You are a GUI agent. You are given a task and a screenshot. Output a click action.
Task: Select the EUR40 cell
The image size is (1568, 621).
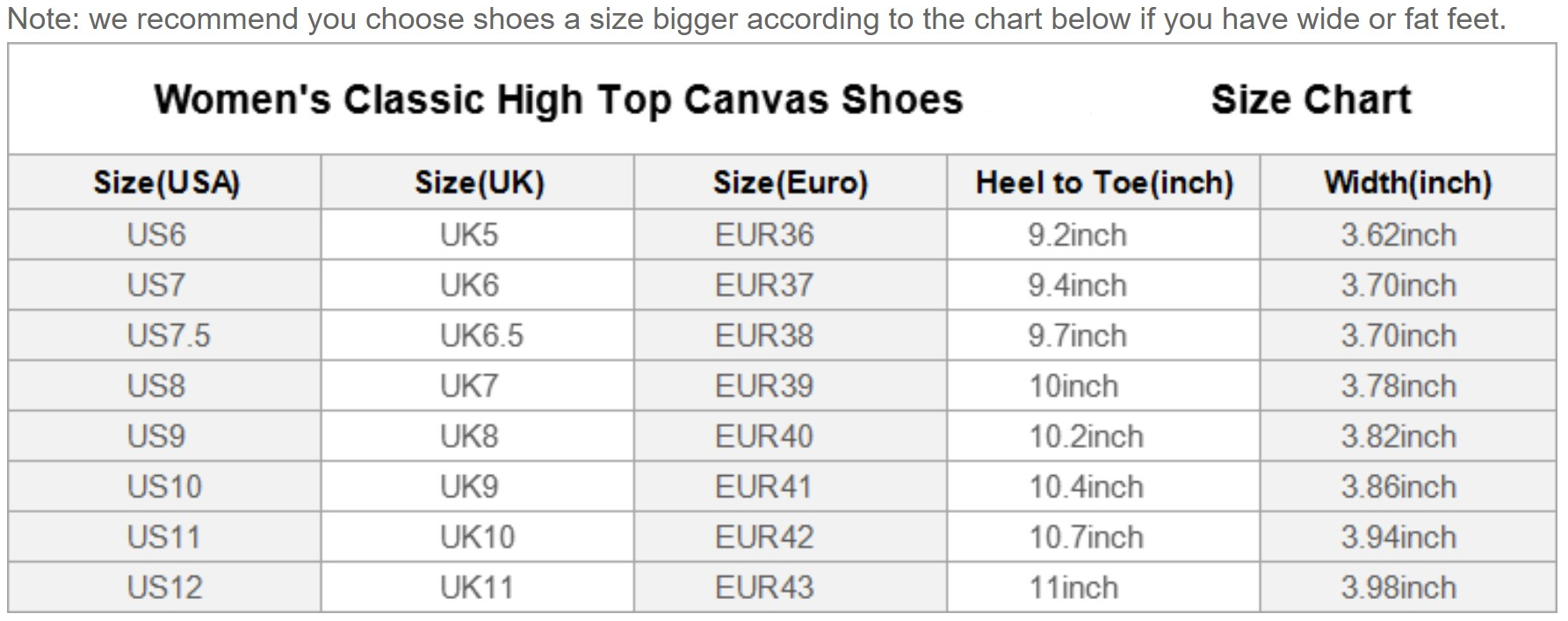tap(764, 436)
